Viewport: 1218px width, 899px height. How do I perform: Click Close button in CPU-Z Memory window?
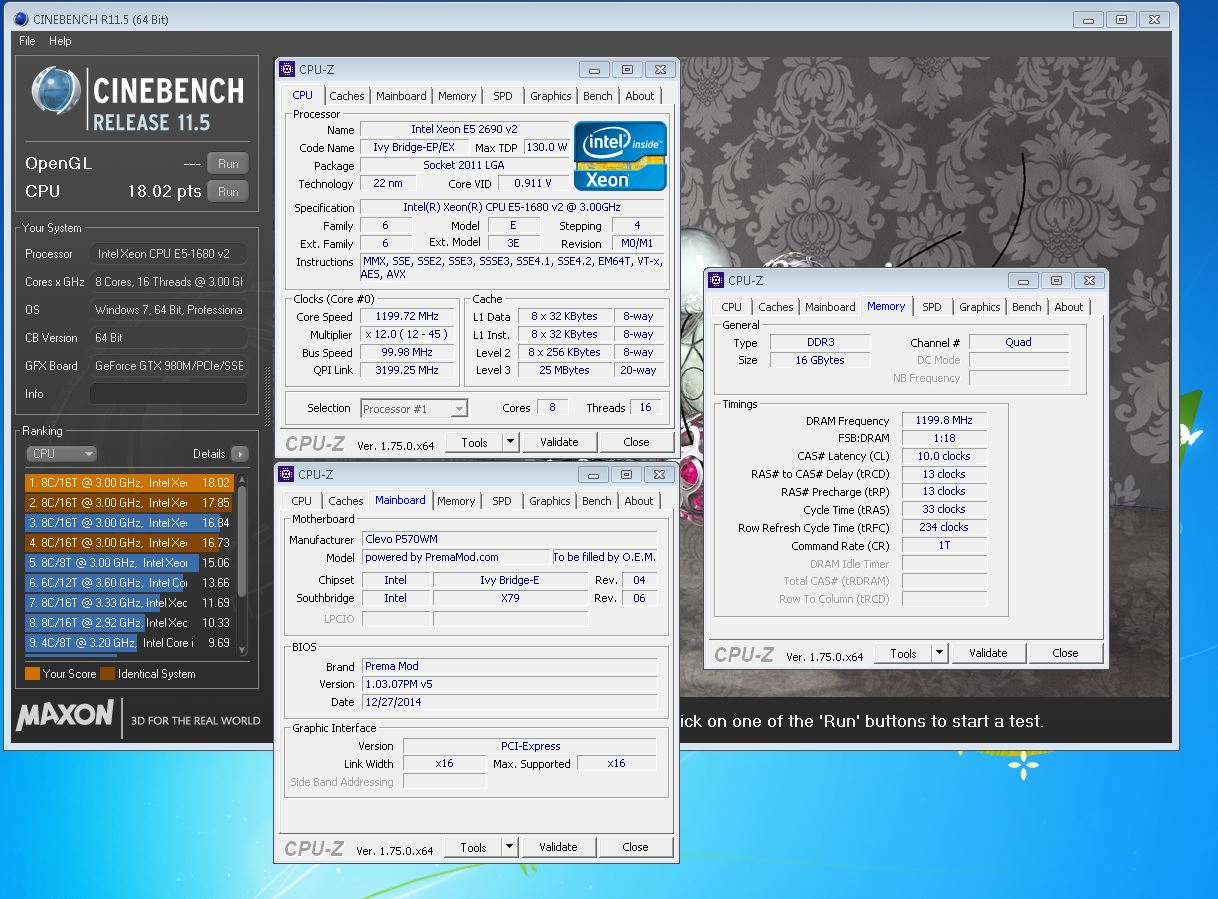tap(1065, 653)
